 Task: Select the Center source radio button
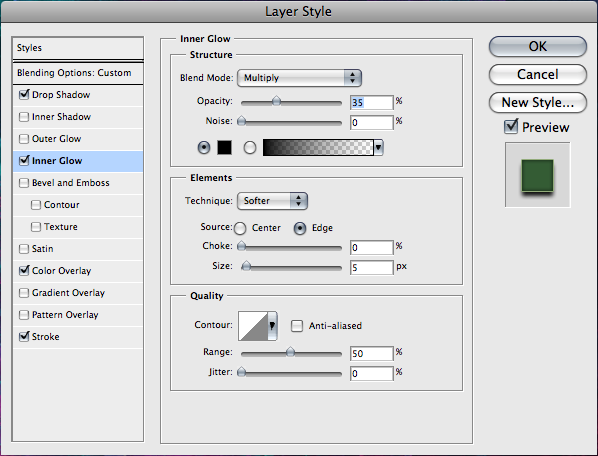pos(240,228)
